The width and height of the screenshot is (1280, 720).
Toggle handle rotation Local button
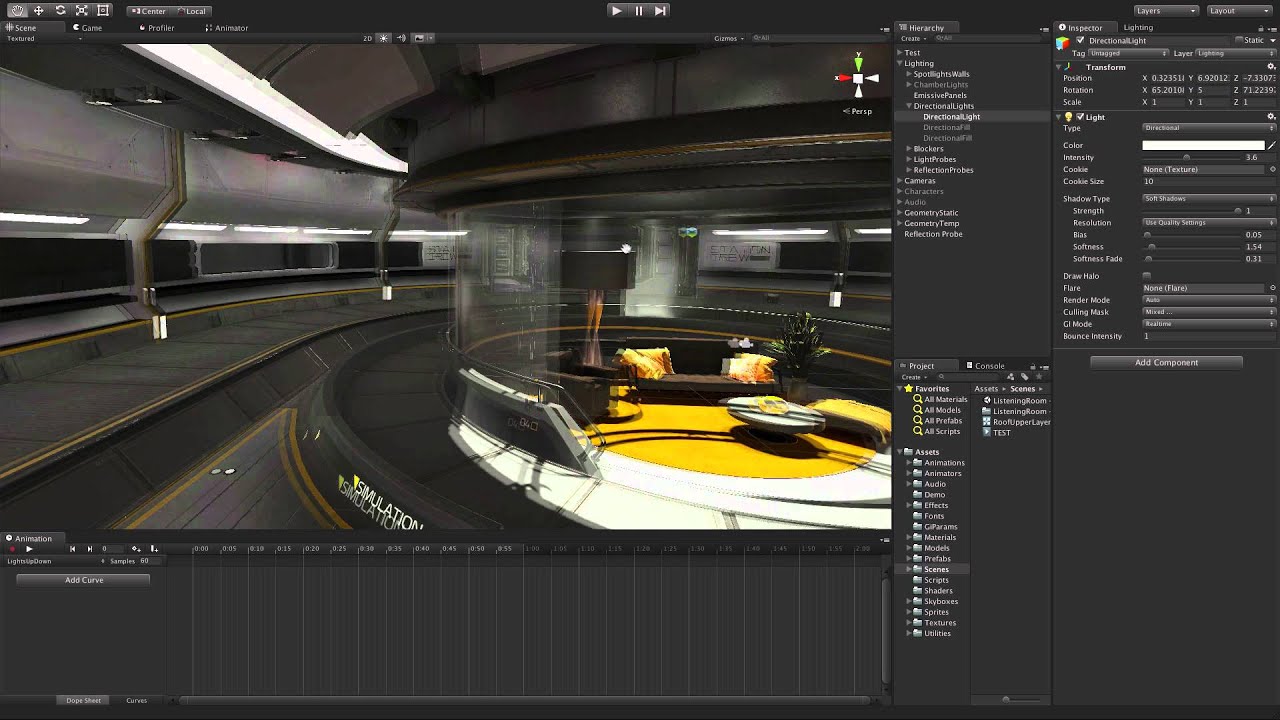point(191,11)
